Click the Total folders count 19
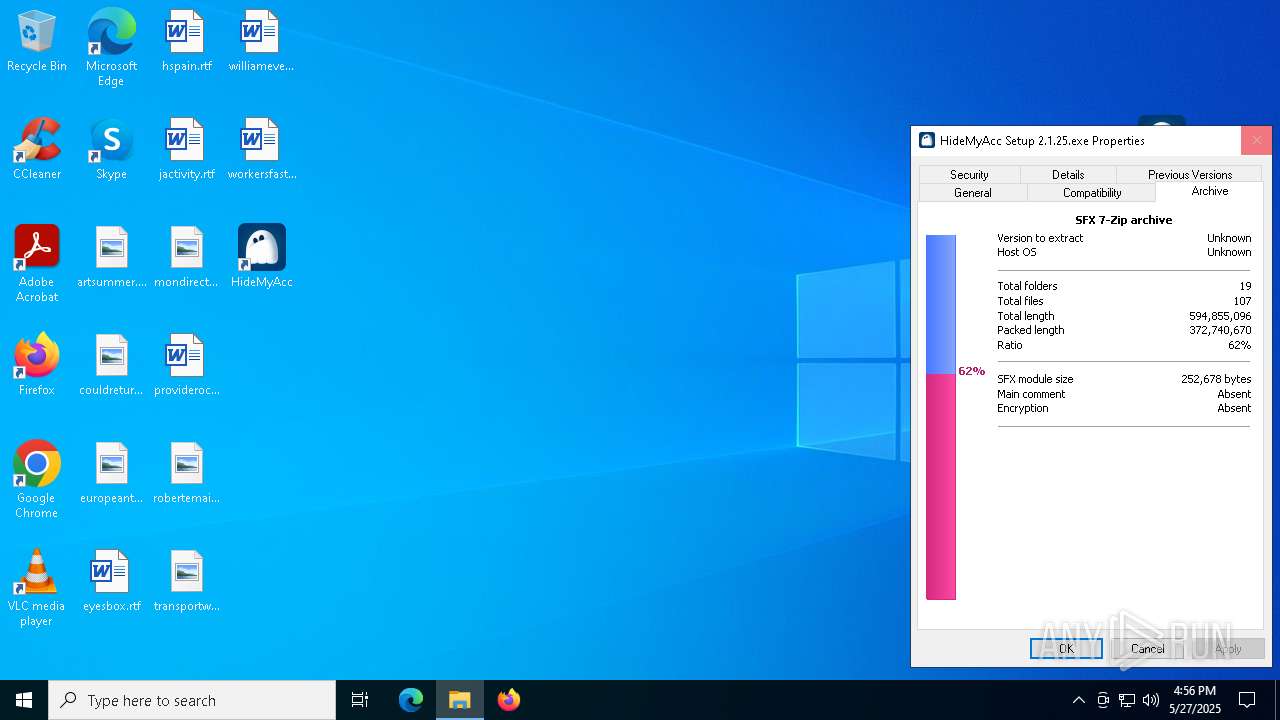The height and width of the screenshot is (720, 1280). click(x=1245, y=286)
